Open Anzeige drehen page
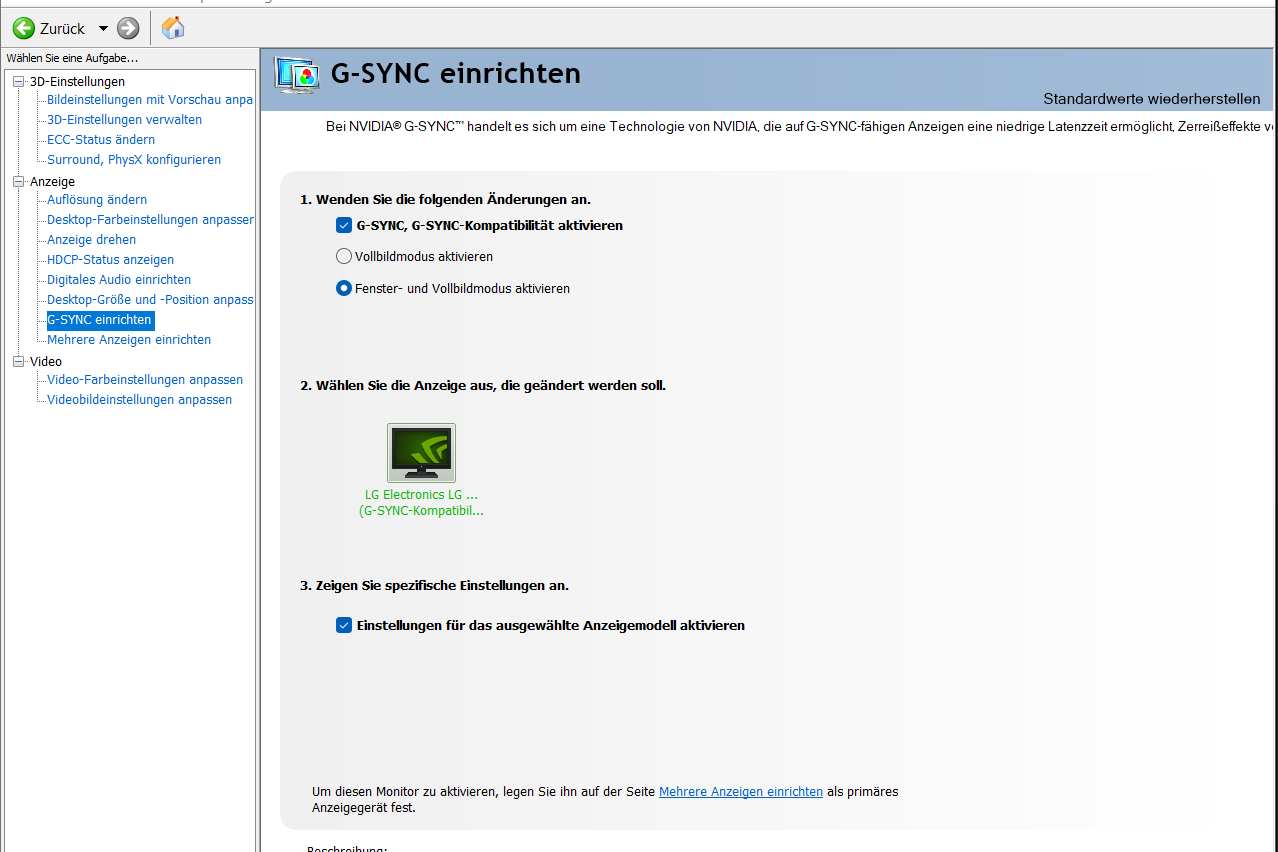The image size is (1278, 852). 91,240
